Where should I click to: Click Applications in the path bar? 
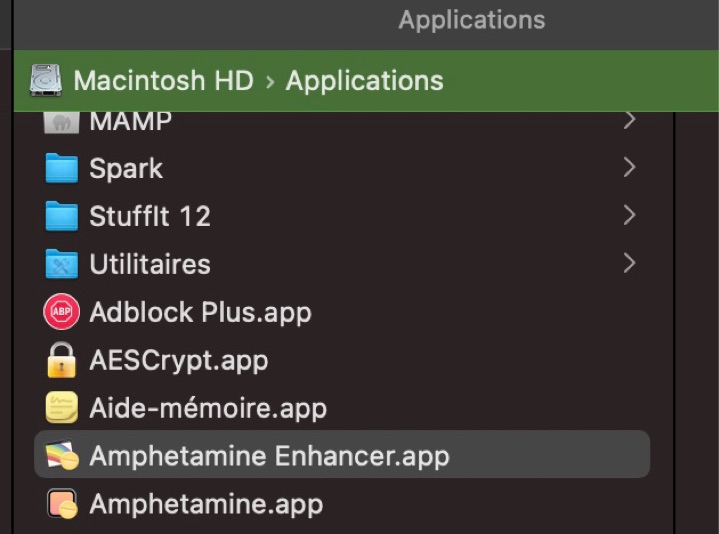click(364, 81)
